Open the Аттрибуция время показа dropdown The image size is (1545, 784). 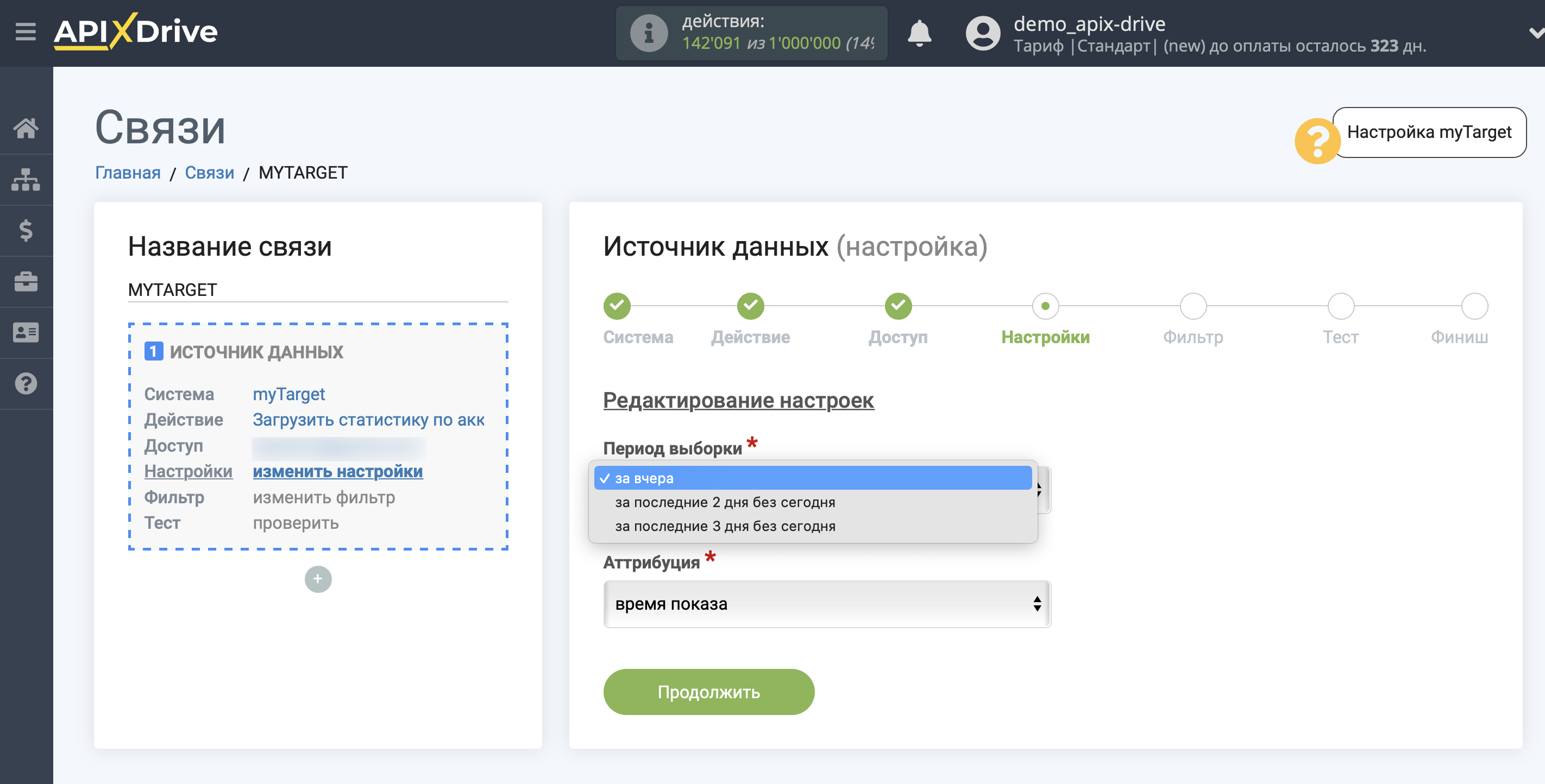click(826, 604)
